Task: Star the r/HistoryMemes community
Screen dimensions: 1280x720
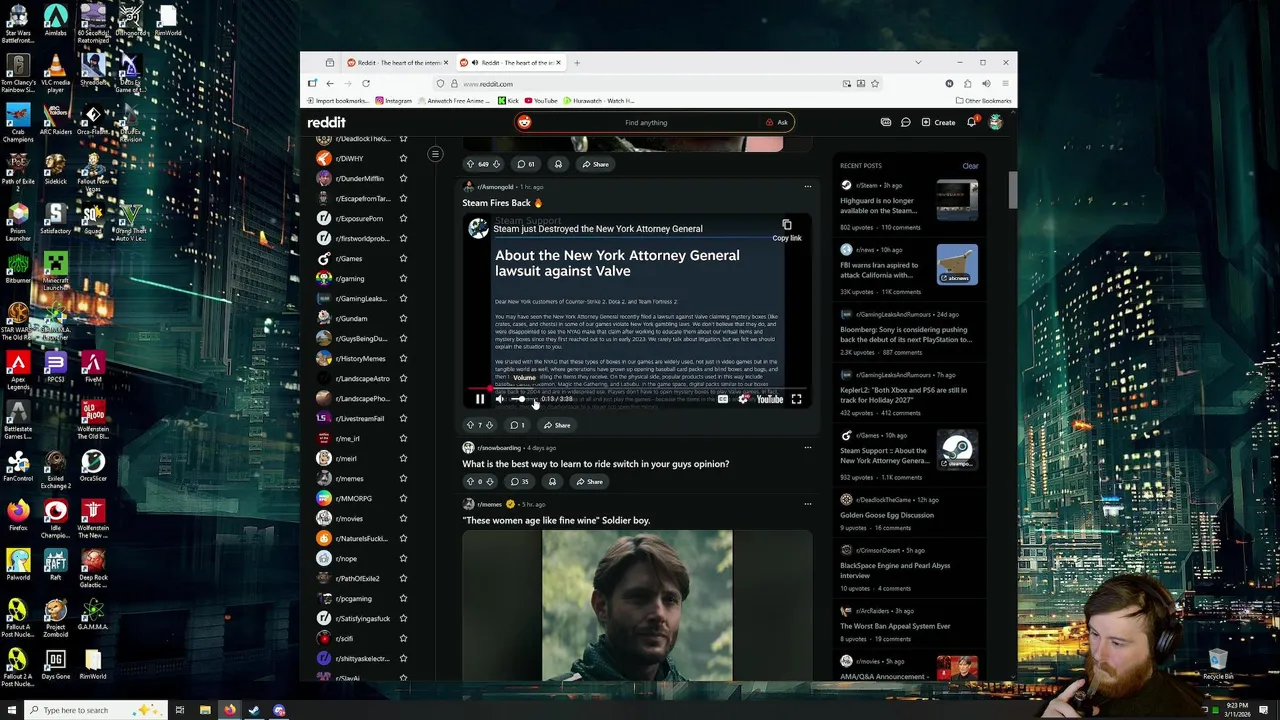Action: pyautogui.click(x=403, y=358)
